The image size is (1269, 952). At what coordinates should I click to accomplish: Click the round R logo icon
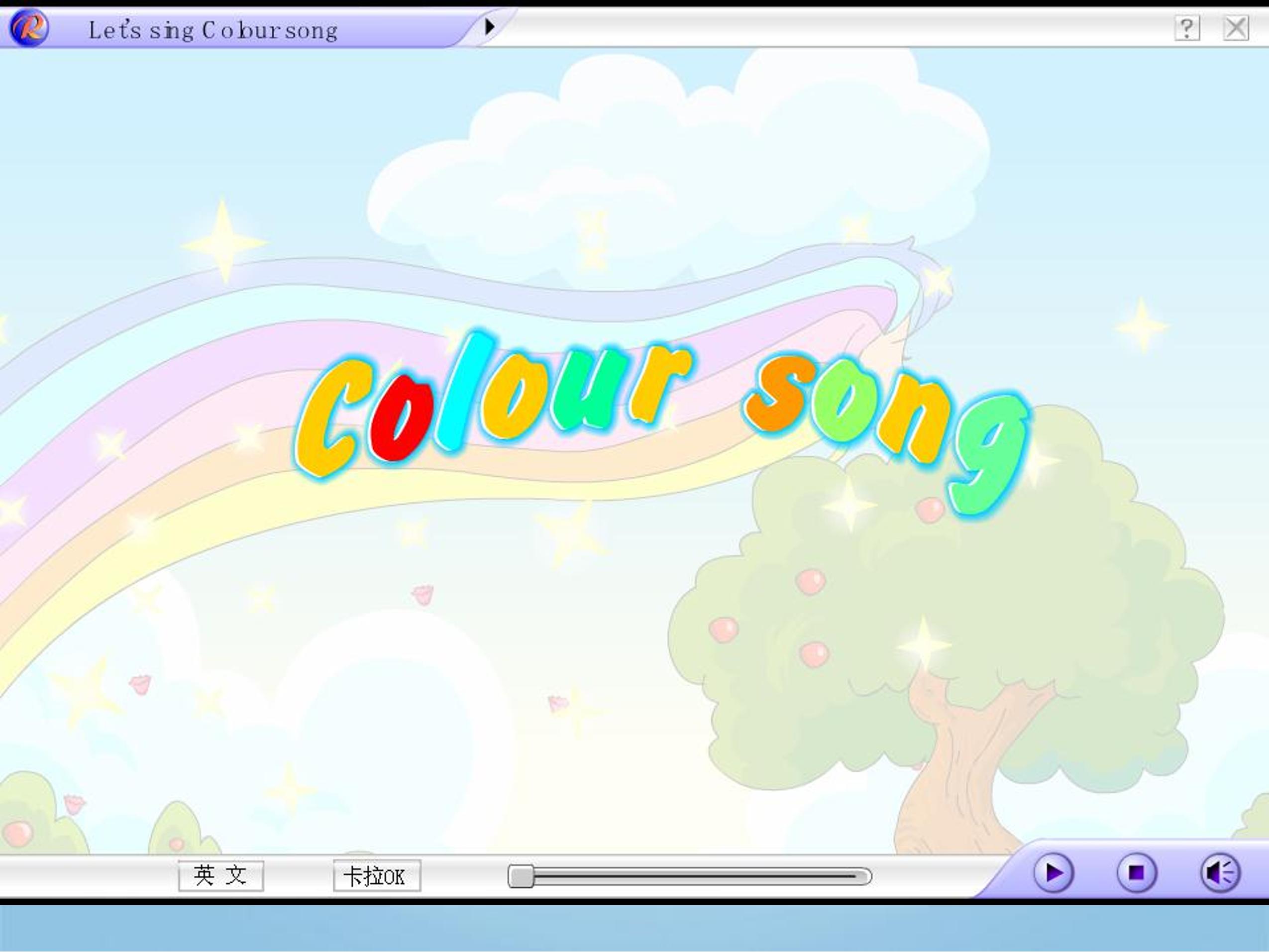click(29, 27)
